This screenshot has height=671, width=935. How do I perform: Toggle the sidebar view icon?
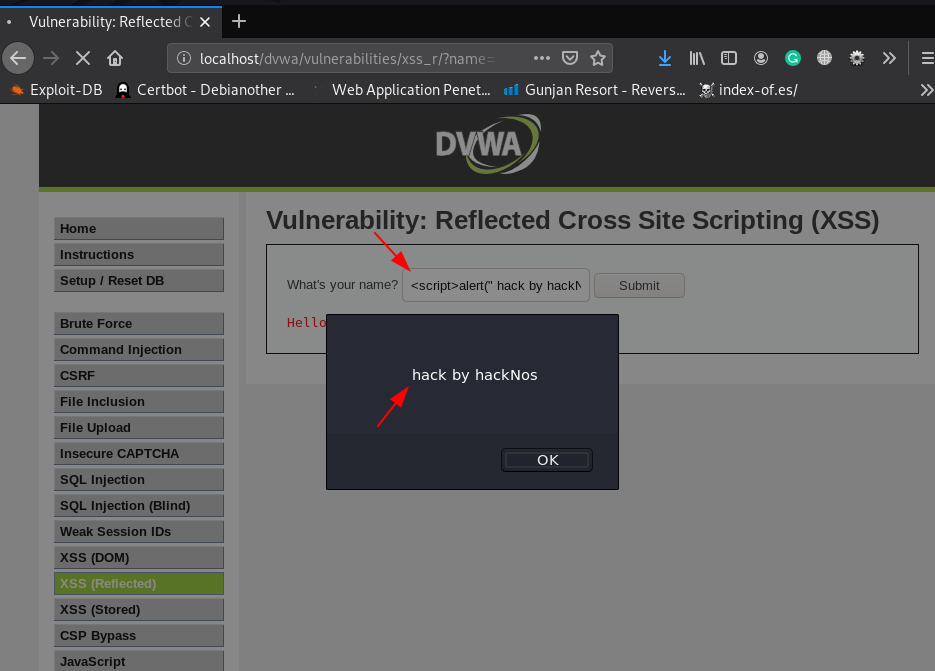click(729, 58)
